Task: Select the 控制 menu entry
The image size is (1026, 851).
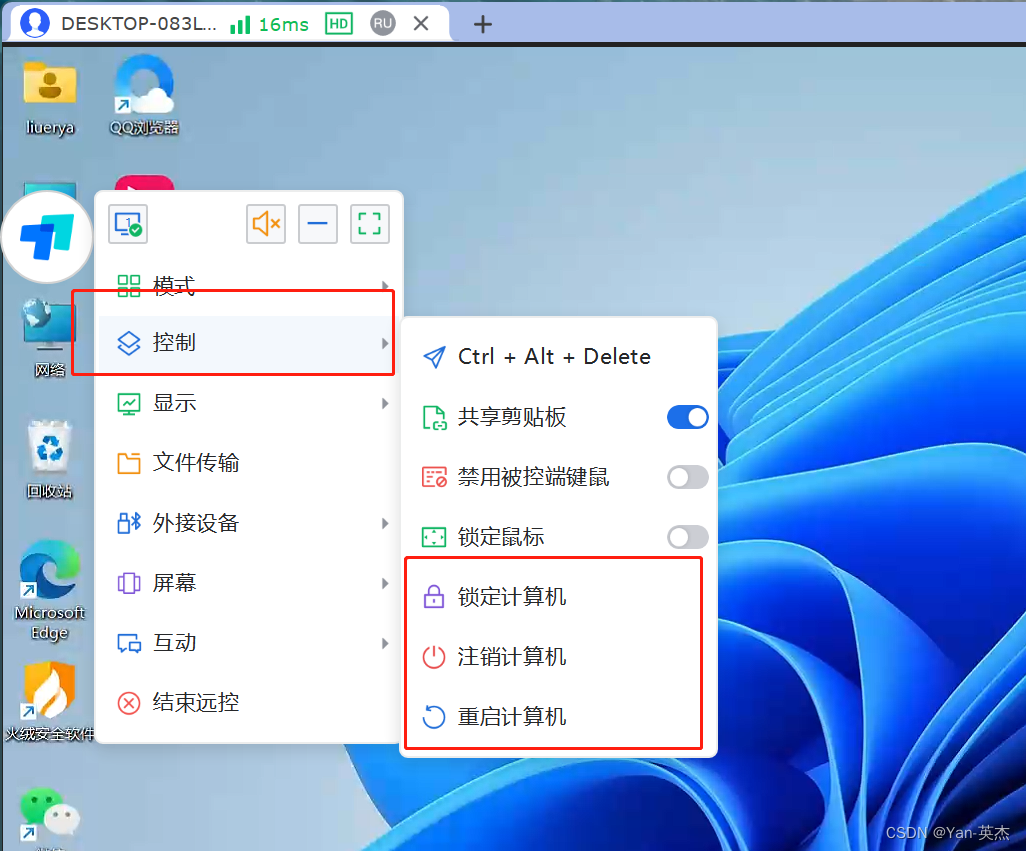Action: 249,343
